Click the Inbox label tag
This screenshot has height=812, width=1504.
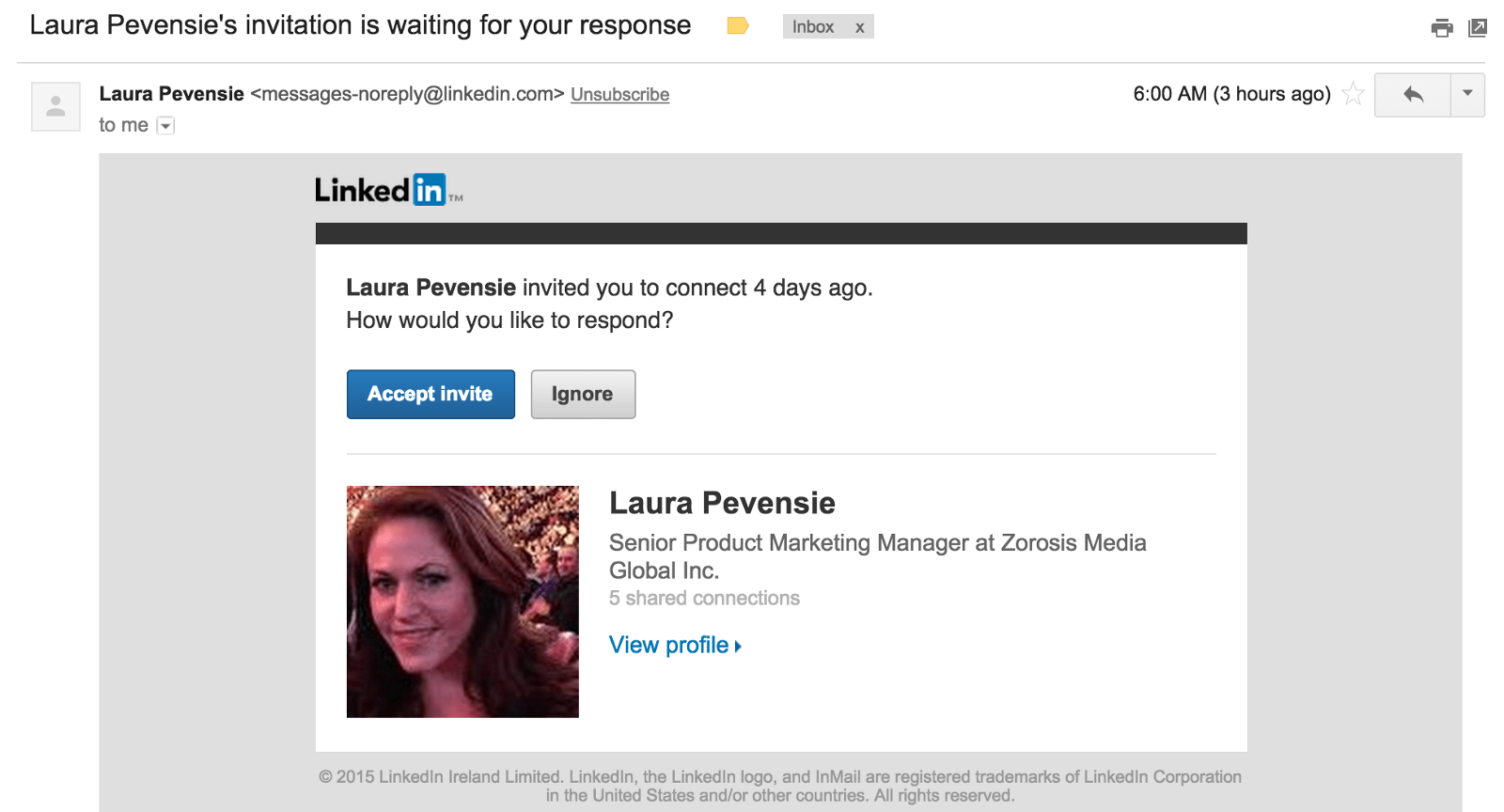coord(813,27)
